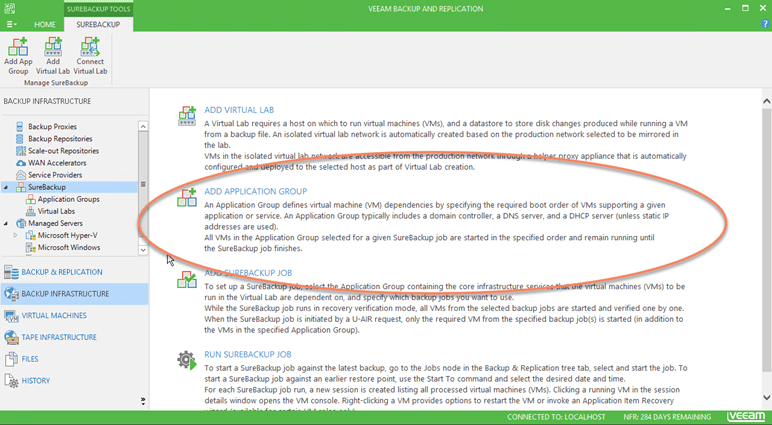Open Scale-out Repositories node

click(x=64, y=151)
